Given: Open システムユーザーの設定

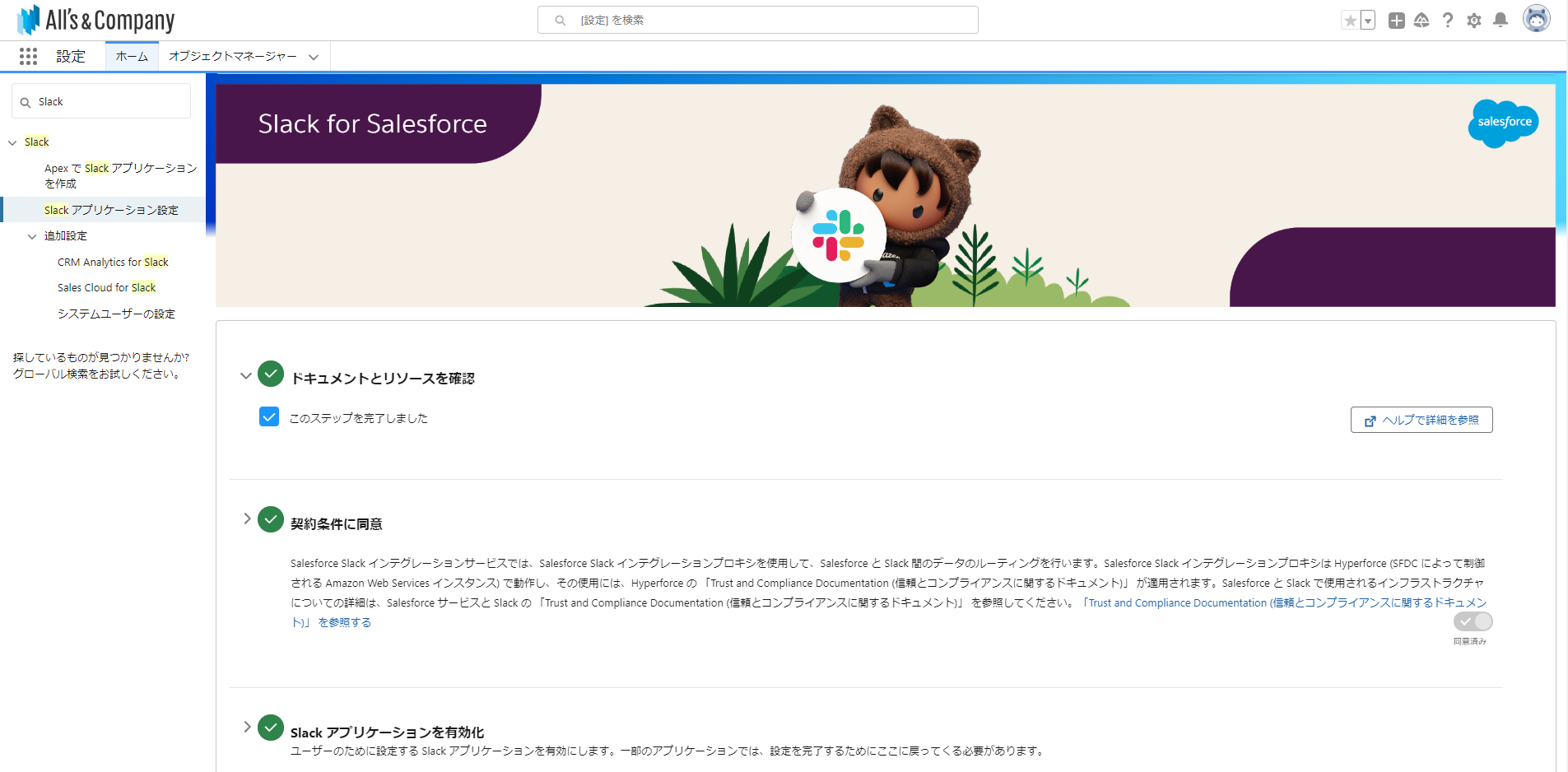Looking at the screenshot, I should (x=116, y=314).
